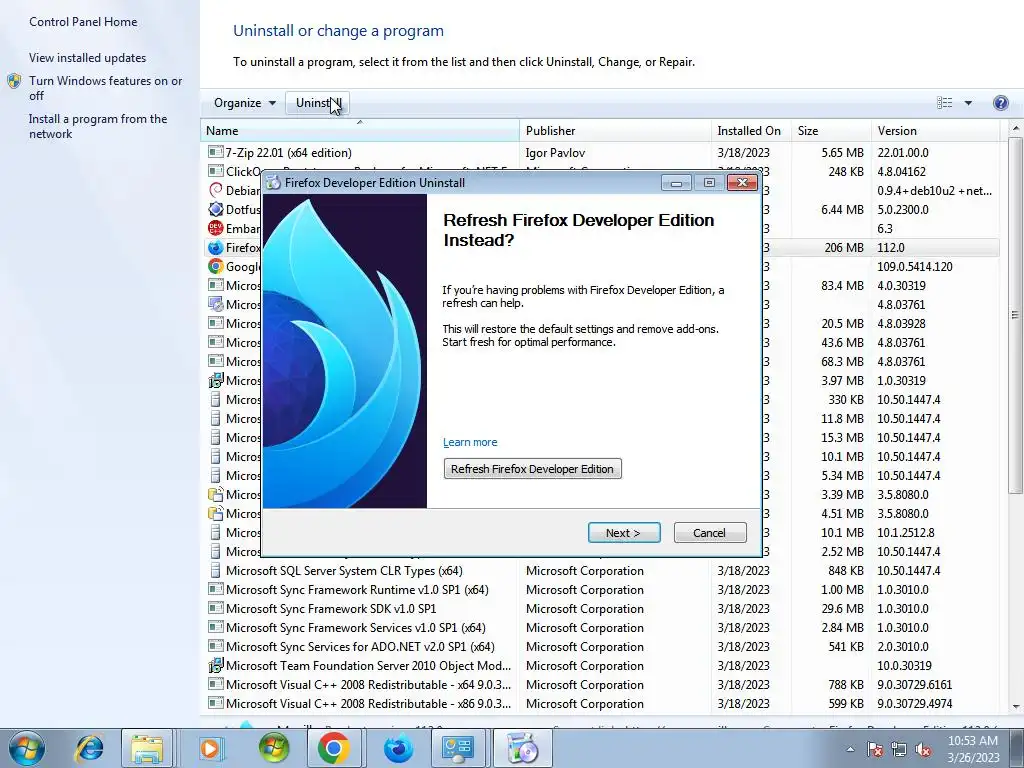Minimize the Firefox Developer Edition Uninstall dialog
Image resolution: width=1024 pixels, height=768 pixels.
[x=676, y=183]
